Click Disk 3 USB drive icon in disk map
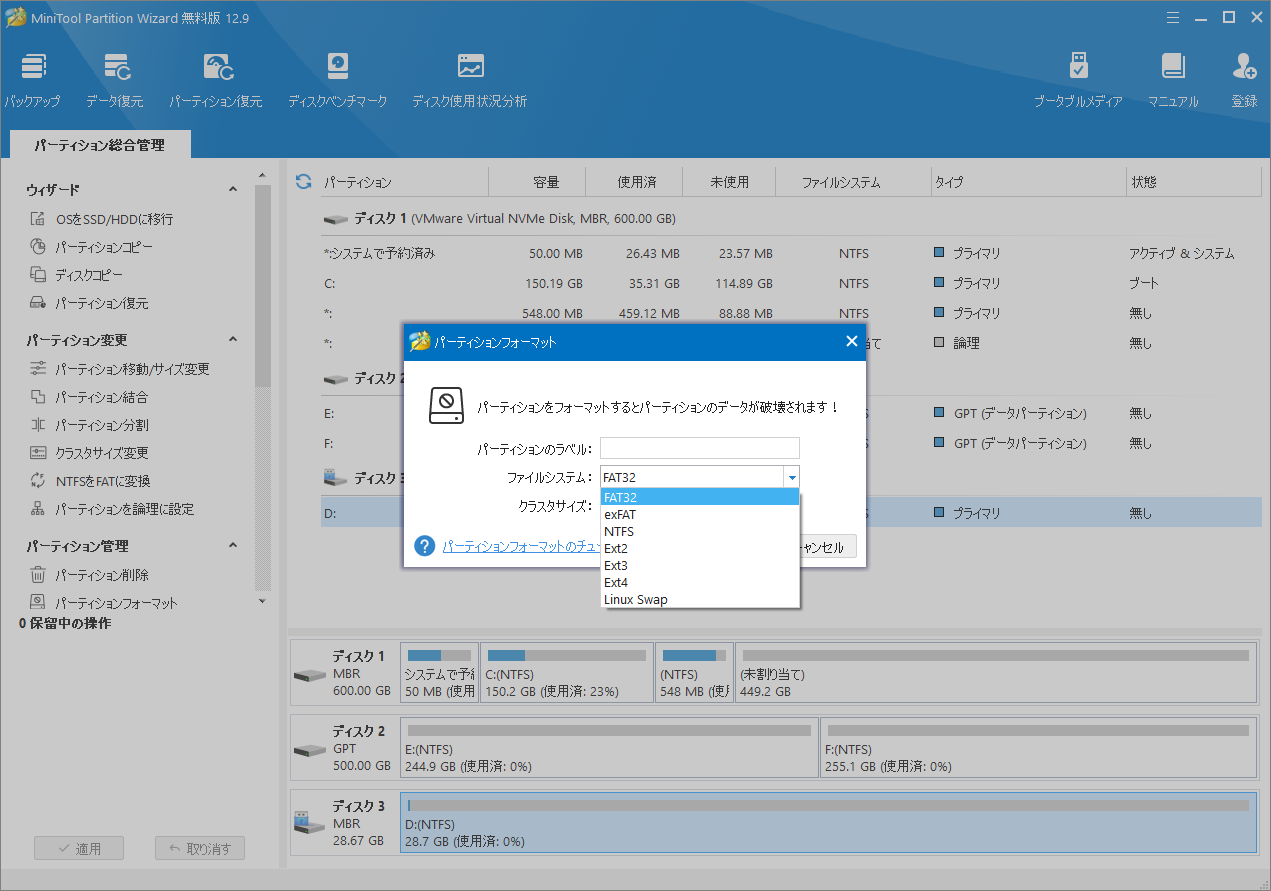 tap(309, 822)
